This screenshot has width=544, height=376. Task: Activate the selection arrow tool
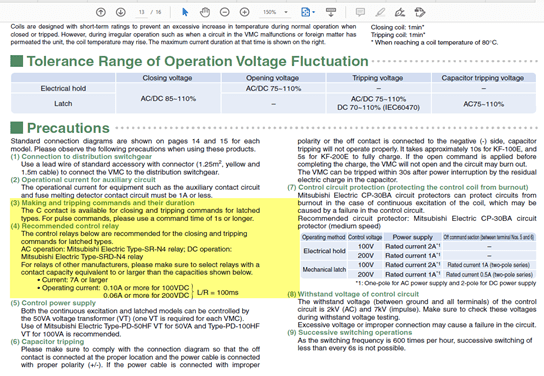coord(185,12)
